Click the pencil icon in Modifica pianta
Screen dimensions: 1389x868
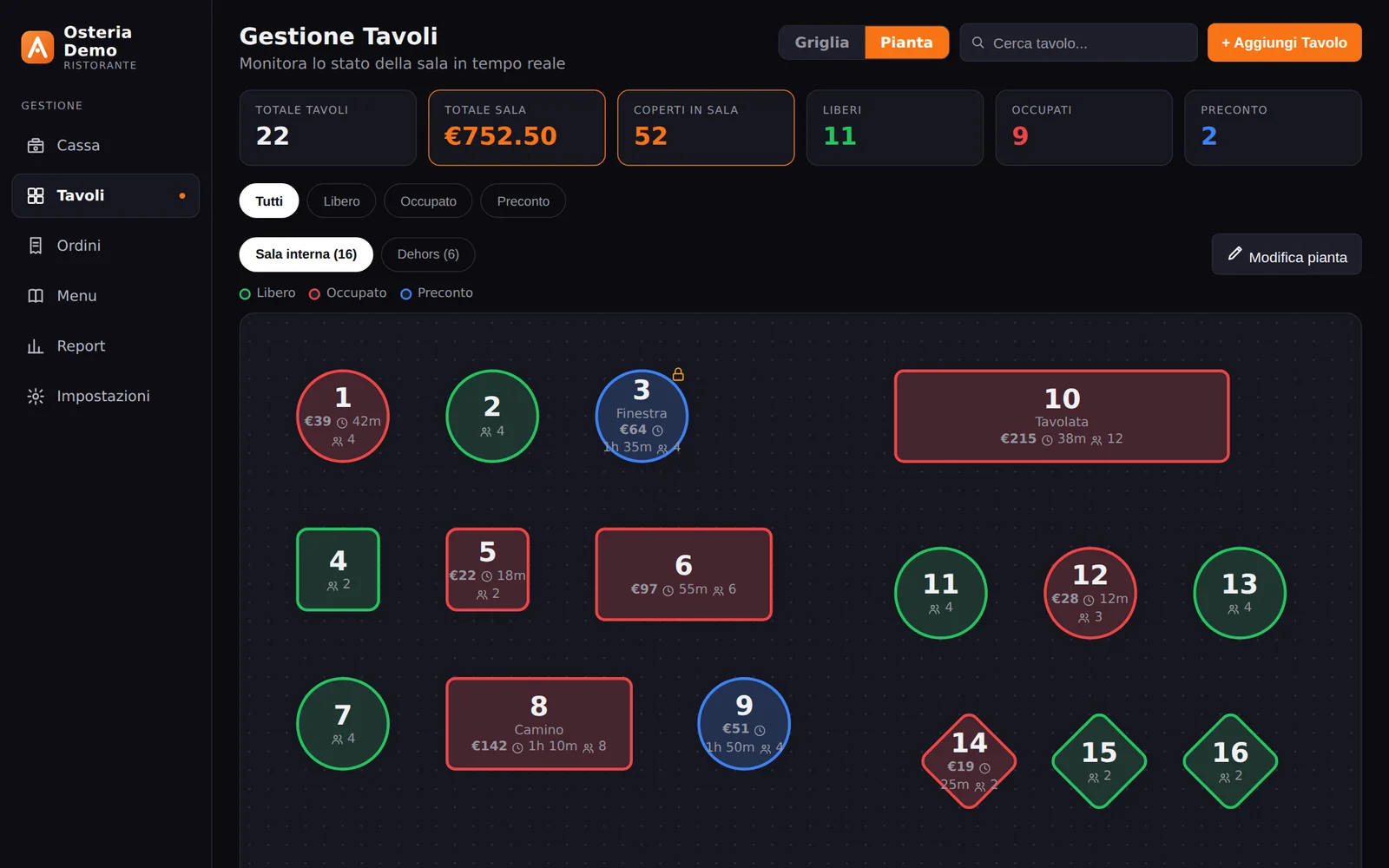click(x=1234, y=253)
